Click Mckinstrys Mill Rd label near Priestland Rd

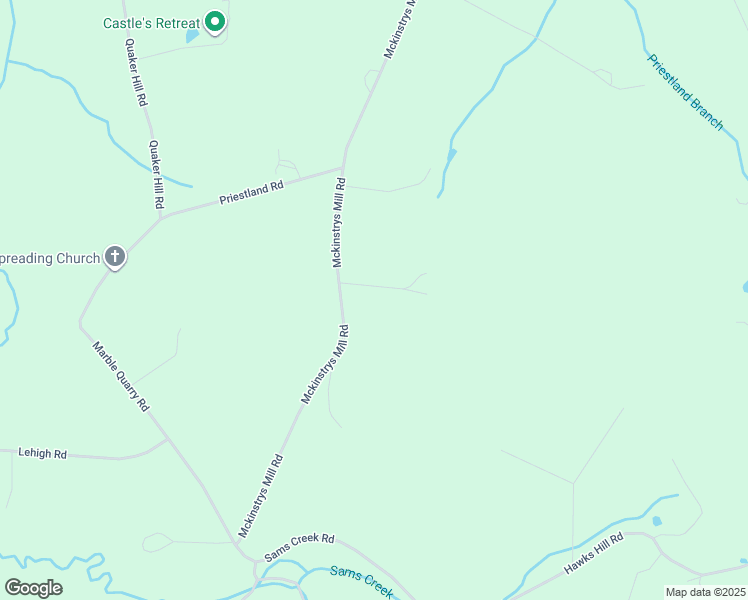tap(338, 222)
